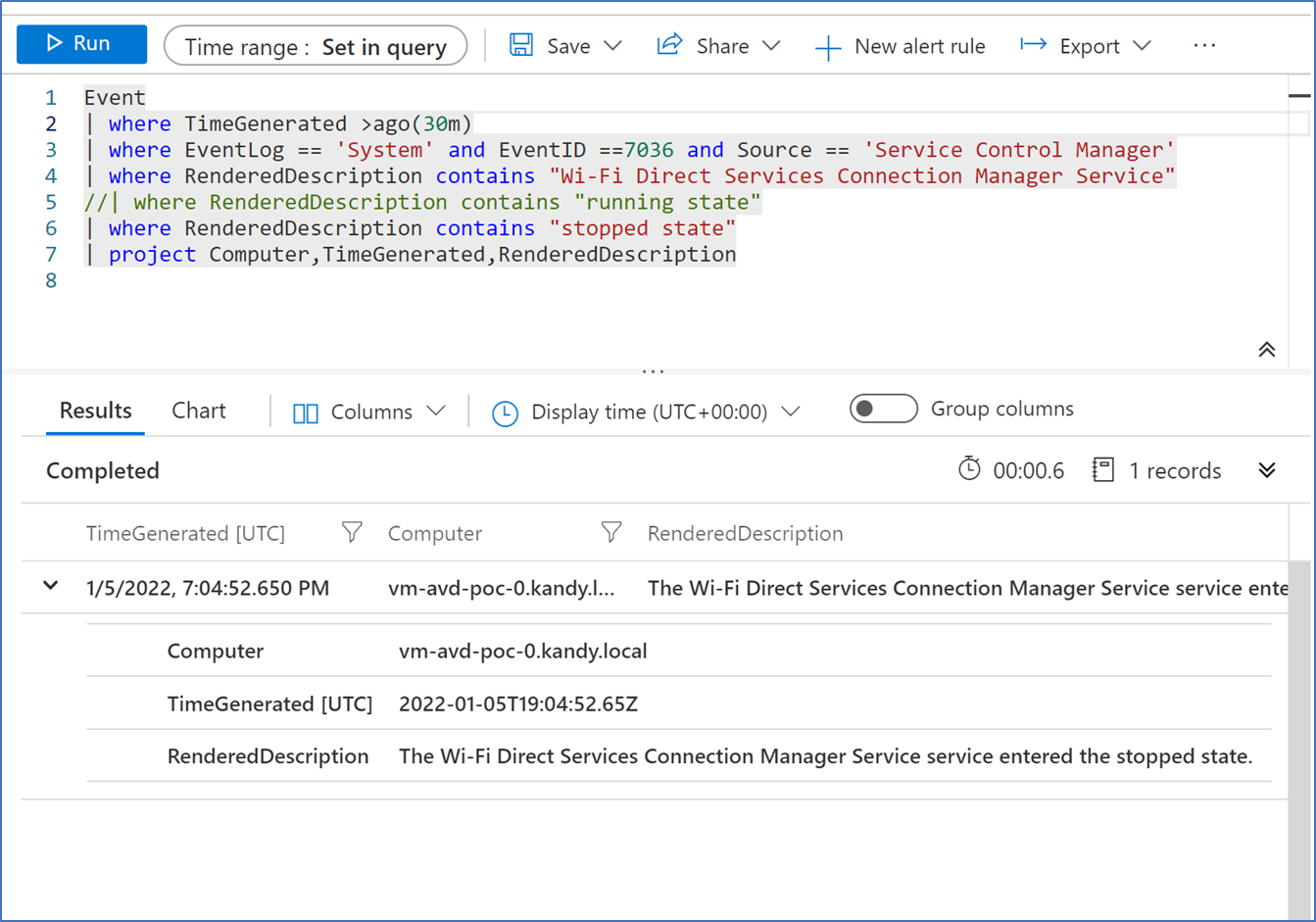Select the vm-avd-poc-0.kandy.l... cell

(x=502, y=588)
